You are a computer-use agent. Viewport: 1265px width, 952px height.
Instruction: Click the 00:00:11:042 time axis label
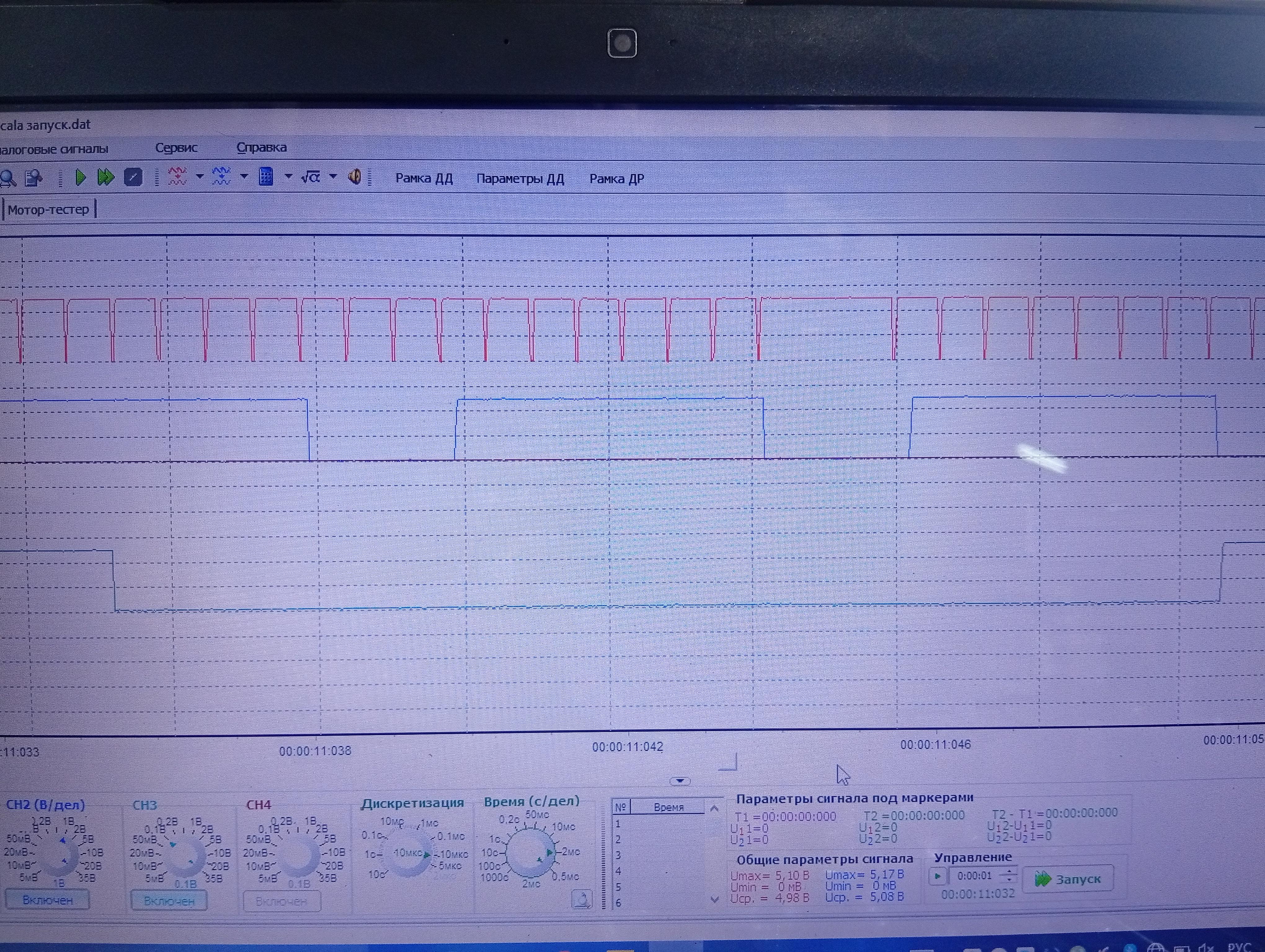click(627, 747)
